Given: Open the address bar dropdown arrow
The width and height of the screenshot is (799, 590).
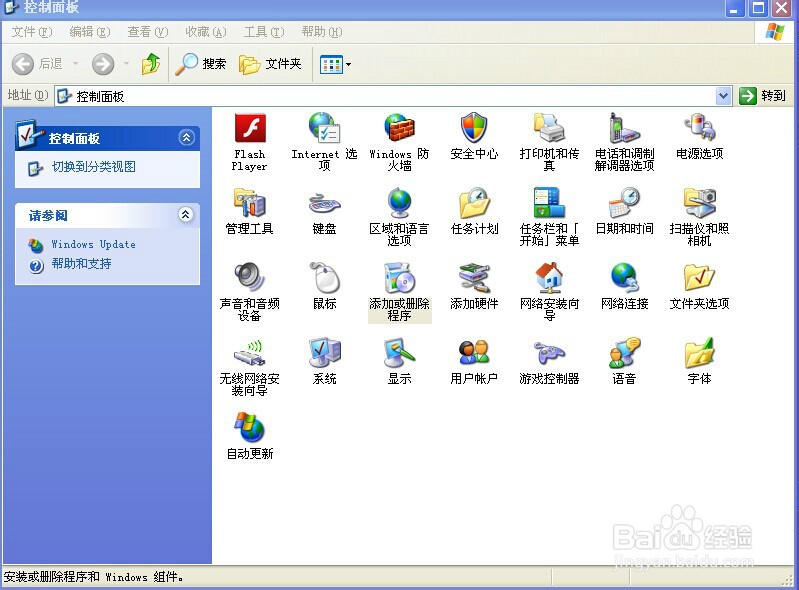Looking at the screenshot, I should click(724, 96).
